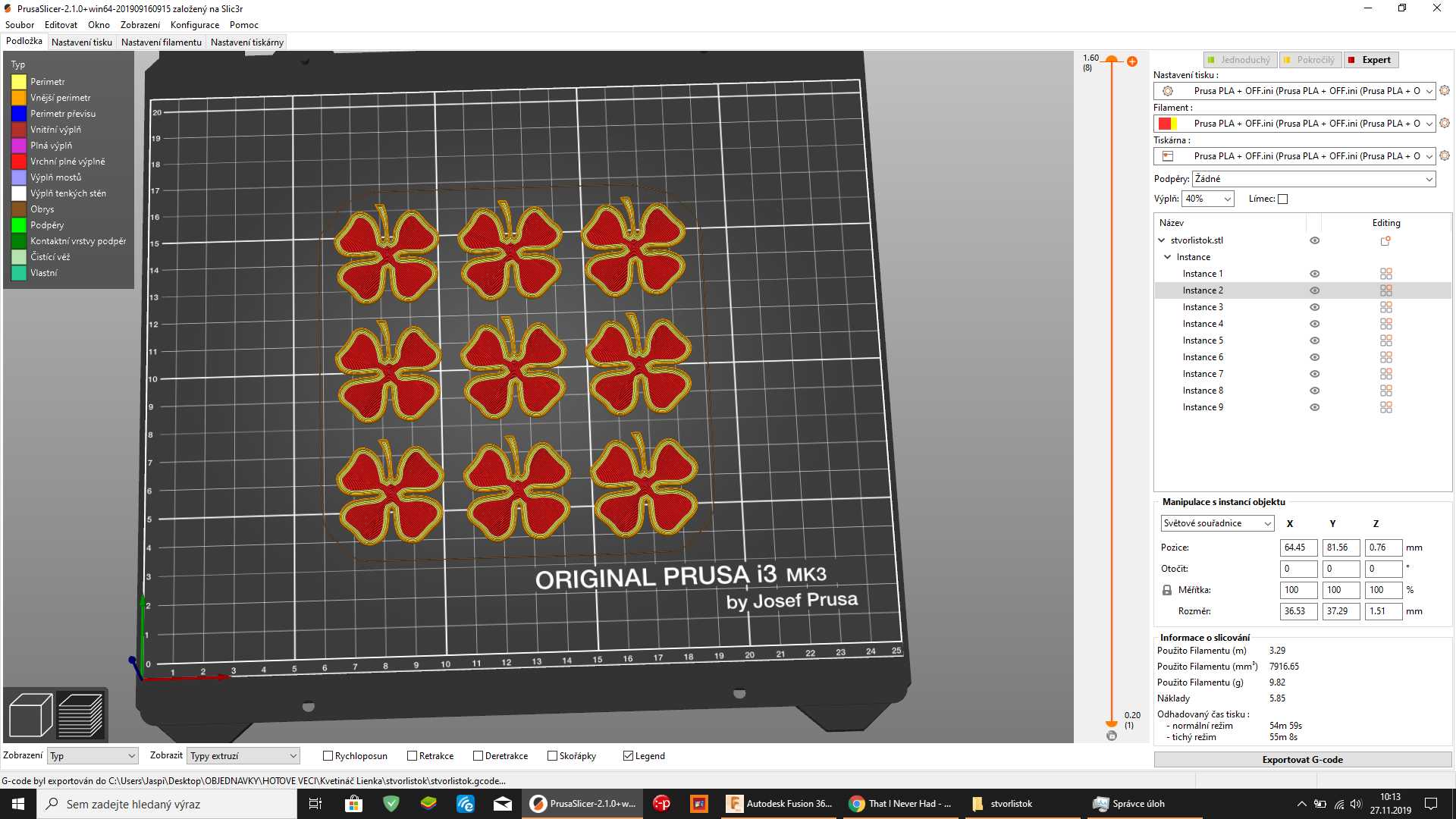Enable the Límec checkbox
The height and width of the screenshot is (819, 1456).
click(x=1283, y=199)
